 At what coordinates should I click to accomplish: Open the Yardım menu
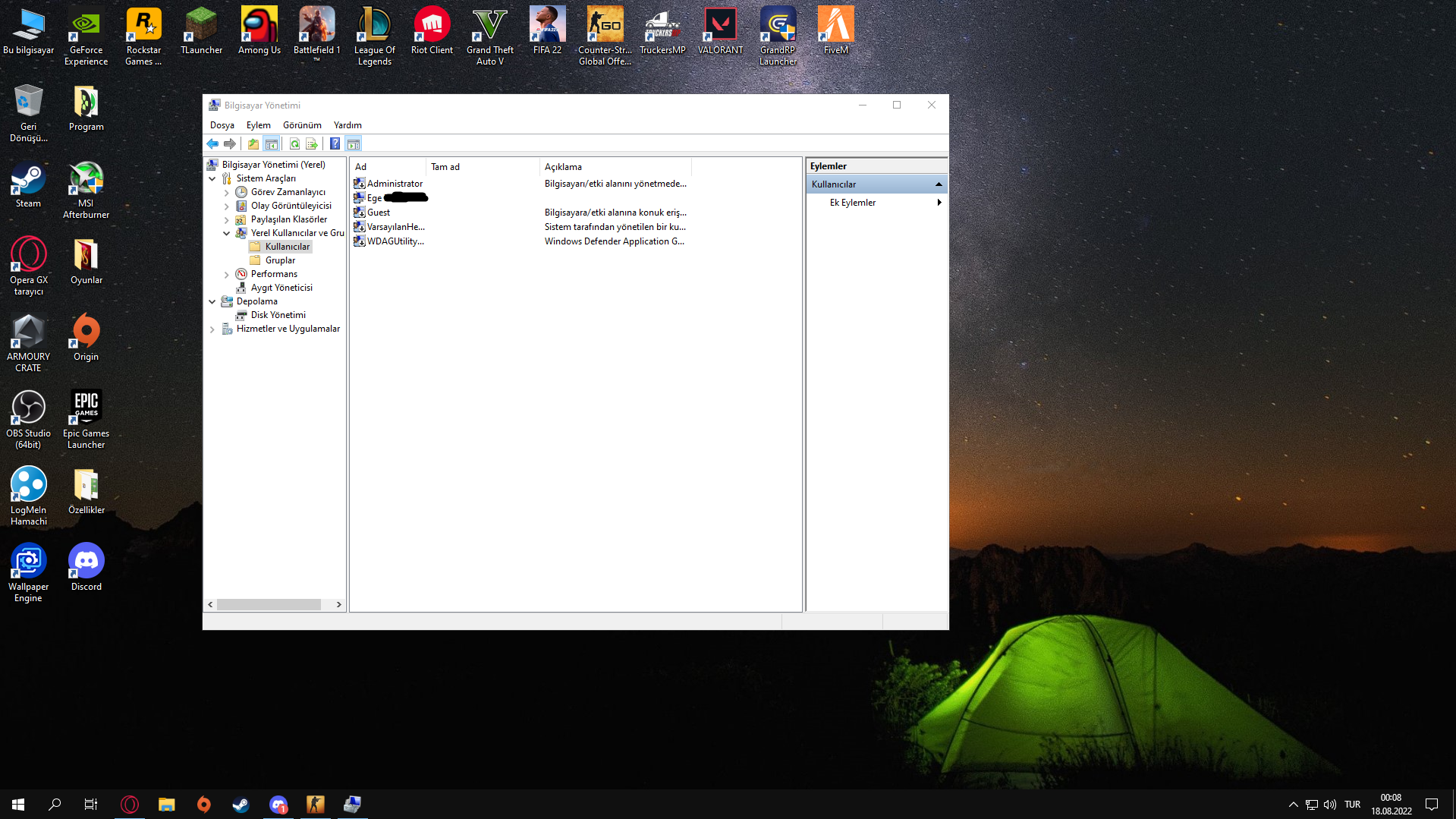tap(347, 125)
